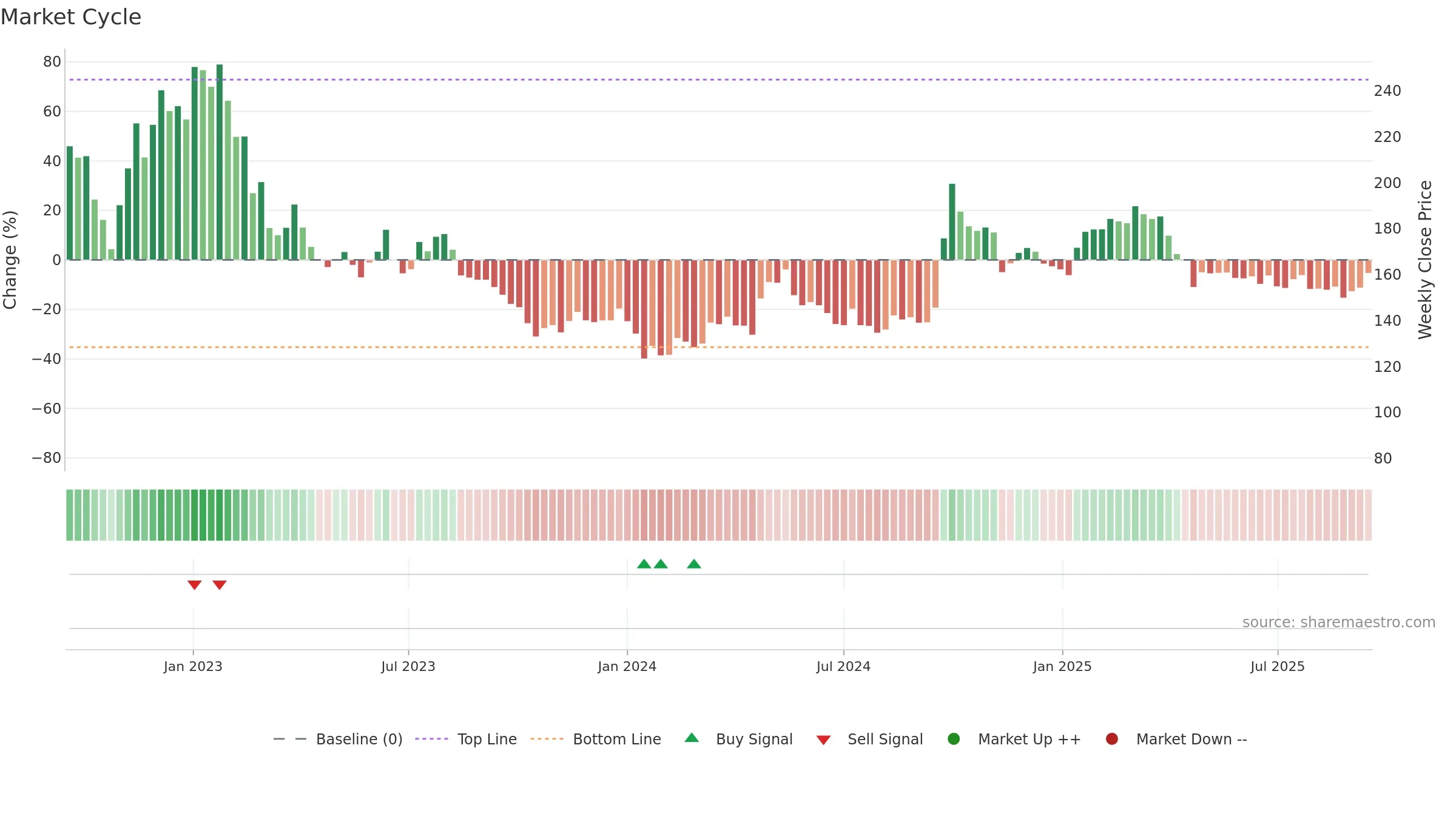Click the purple dotted Top Line legend swatch
Image resolution: width=1456 pixels, height=819 pixels.
(x=431, y=739)
